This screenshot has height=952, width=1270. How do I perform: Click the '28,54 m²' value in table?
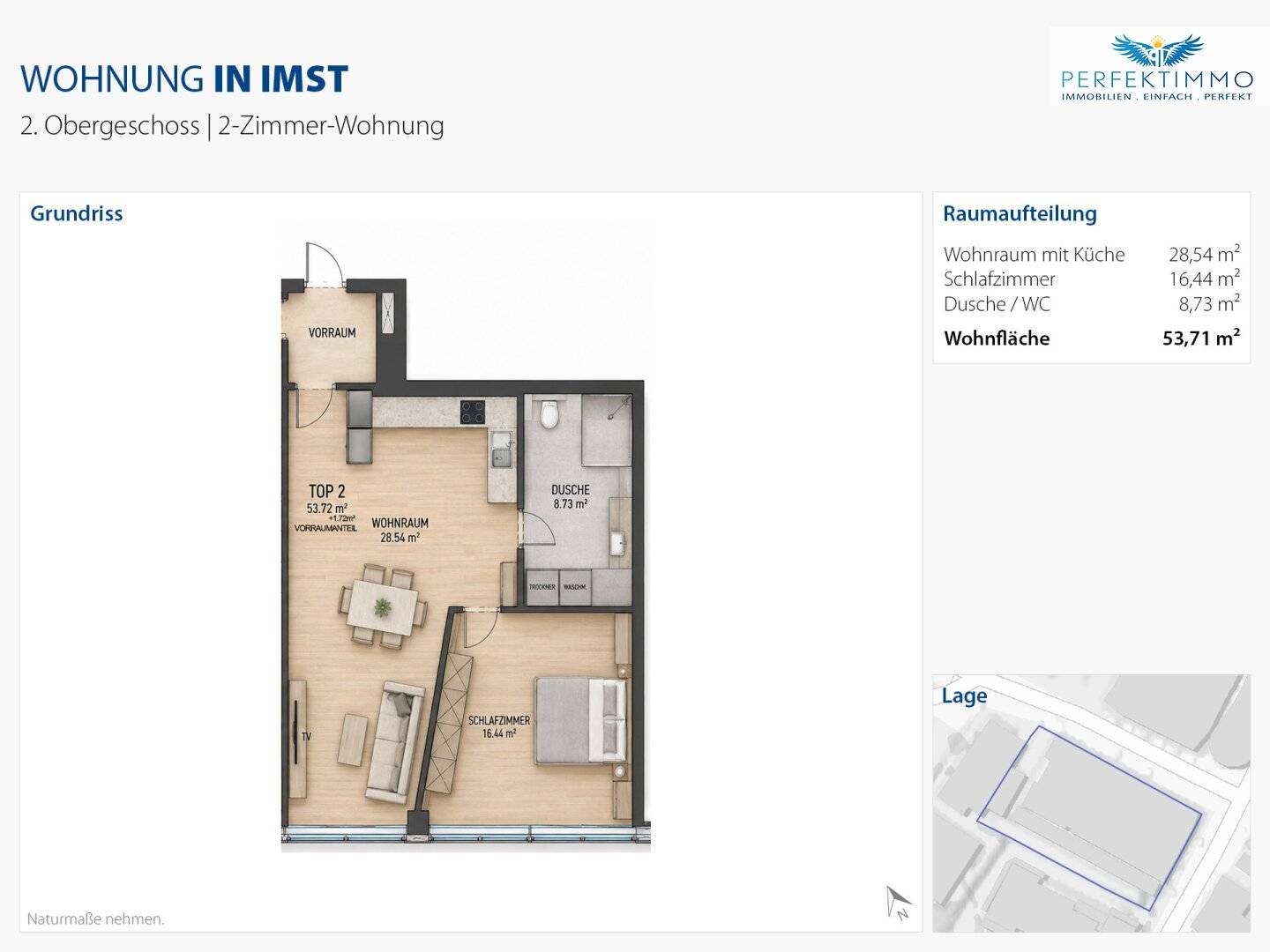(x=1204, y=254)
